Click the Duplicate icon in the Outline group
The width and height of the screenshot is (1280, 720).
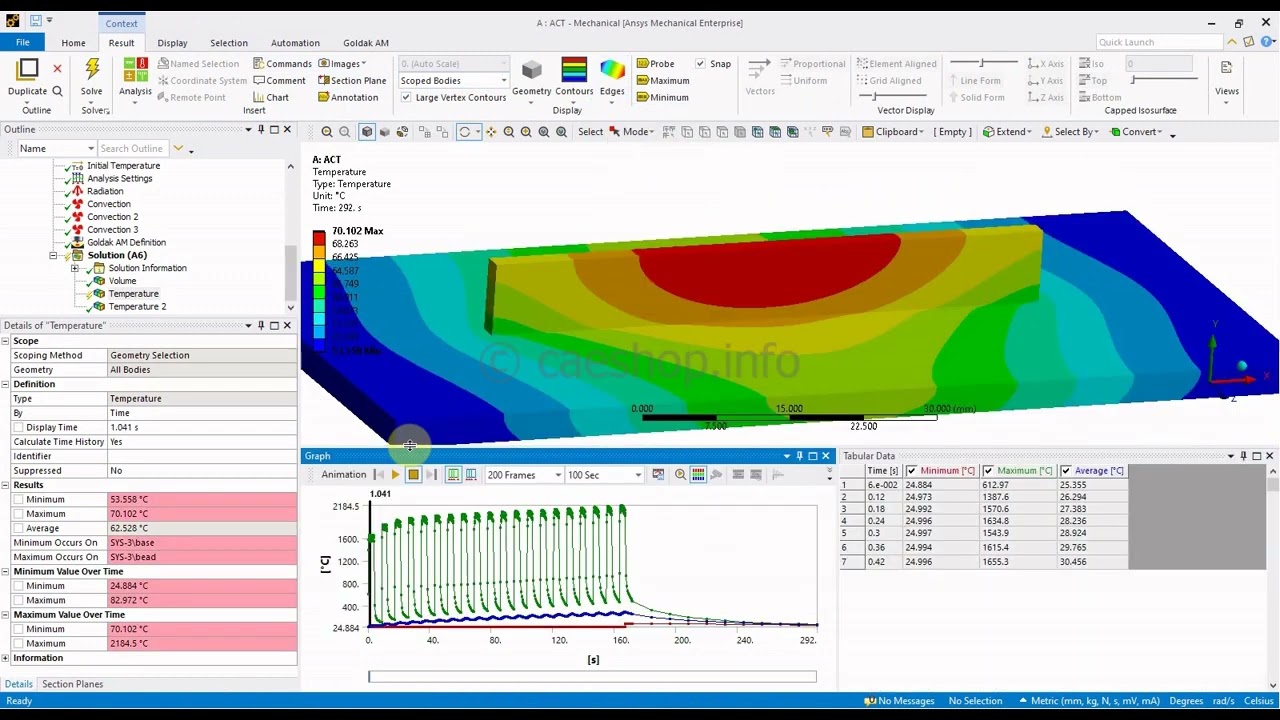coord(27,70)
